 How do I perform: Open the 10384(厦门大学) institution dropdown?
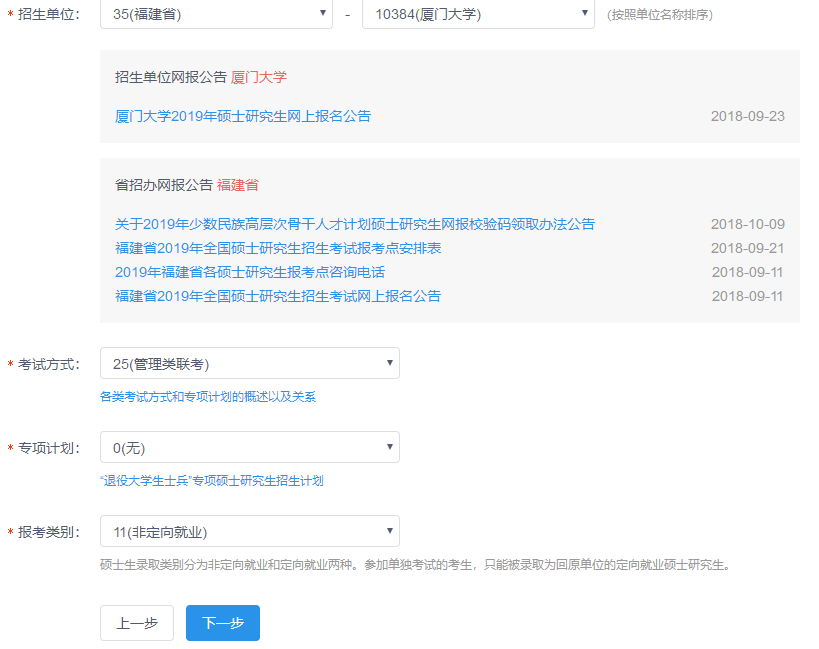tap(477, 15)
